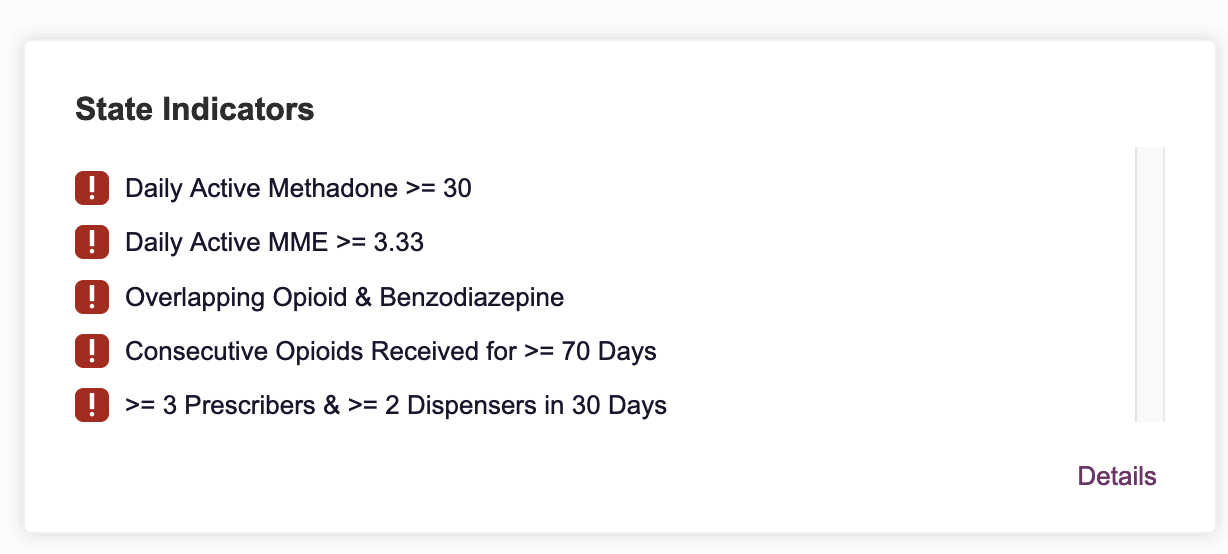
Task: Select the >= 3 Prescribers & >= 2 Dispensers text
Action: tap(395, 405)
